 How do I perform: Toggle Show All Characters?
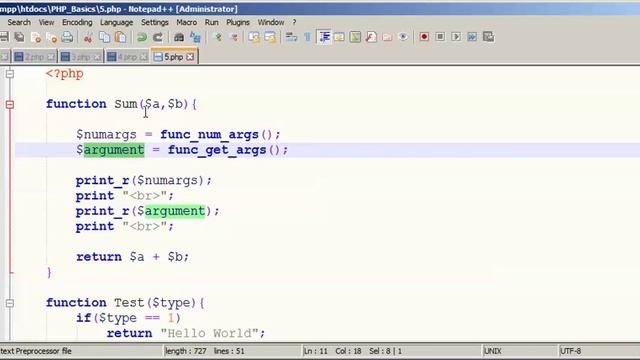(x=307, y=37)
